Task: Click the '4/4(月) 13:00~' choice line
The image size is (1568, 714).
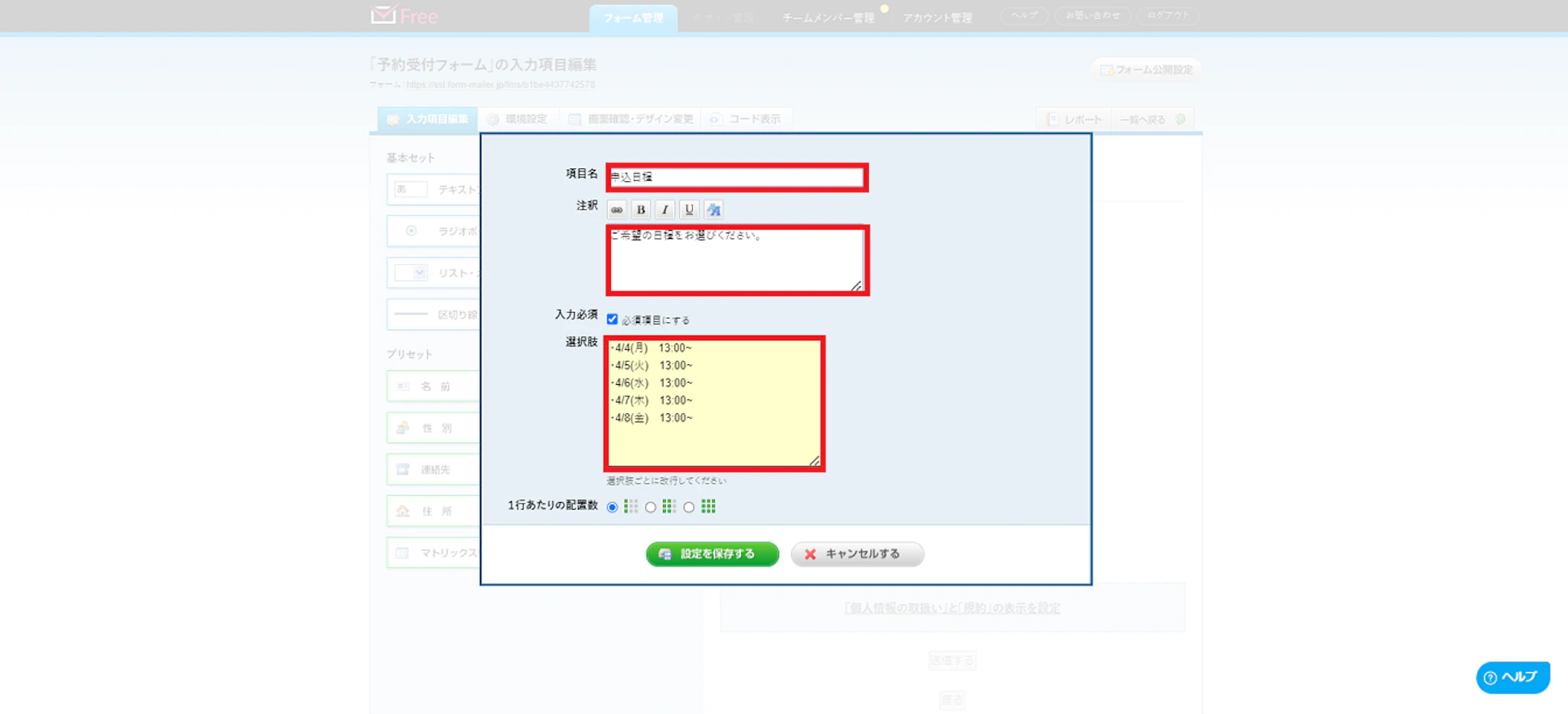Action: point(653,348)
